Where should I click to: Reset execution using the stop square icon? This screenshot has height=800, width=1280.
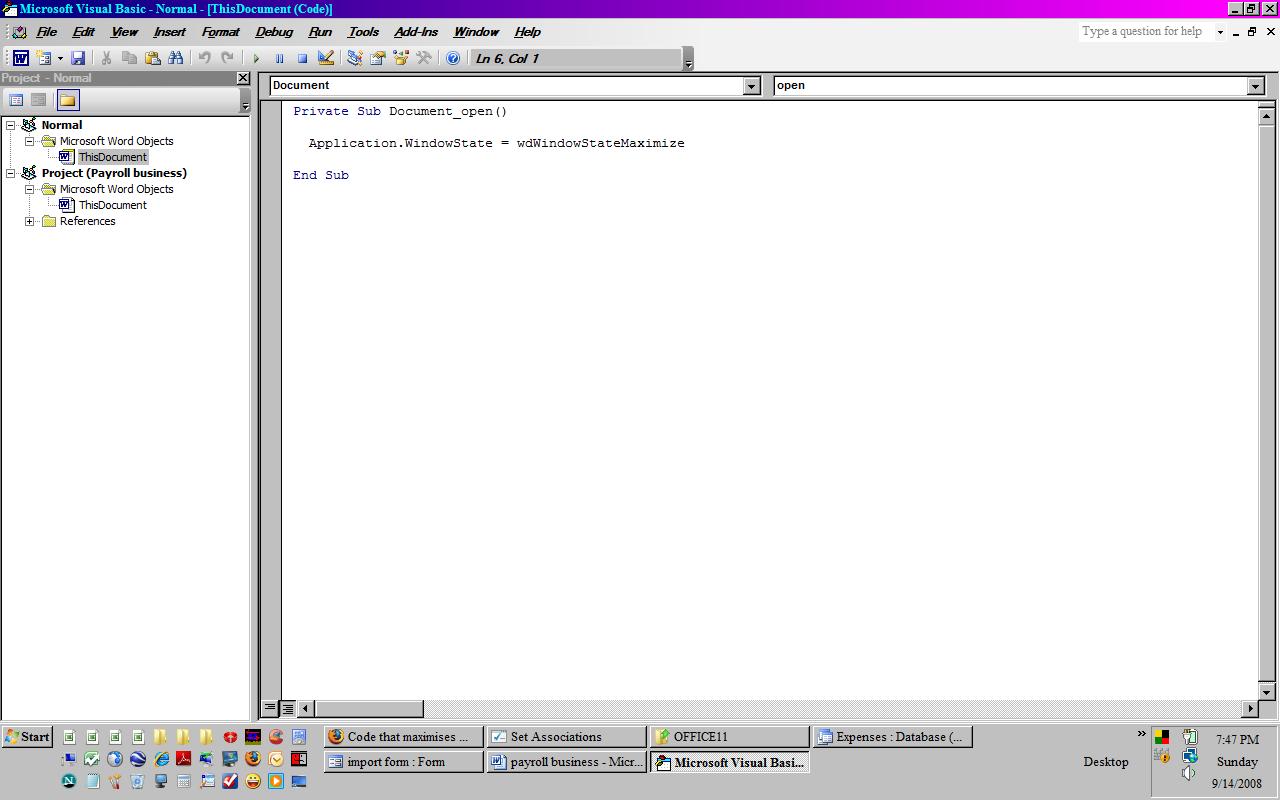[x=302, y=58]
